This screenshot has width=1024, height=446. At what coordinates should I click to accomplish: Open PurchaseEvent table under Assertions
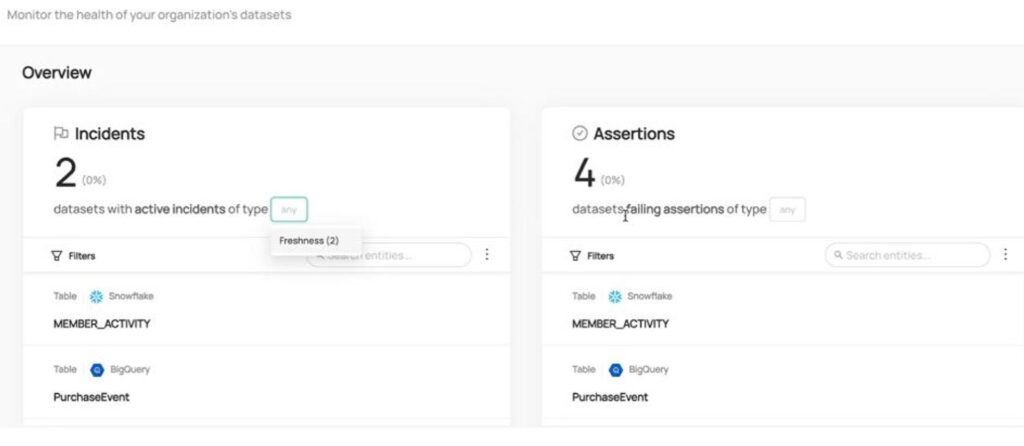click(609, 397)
